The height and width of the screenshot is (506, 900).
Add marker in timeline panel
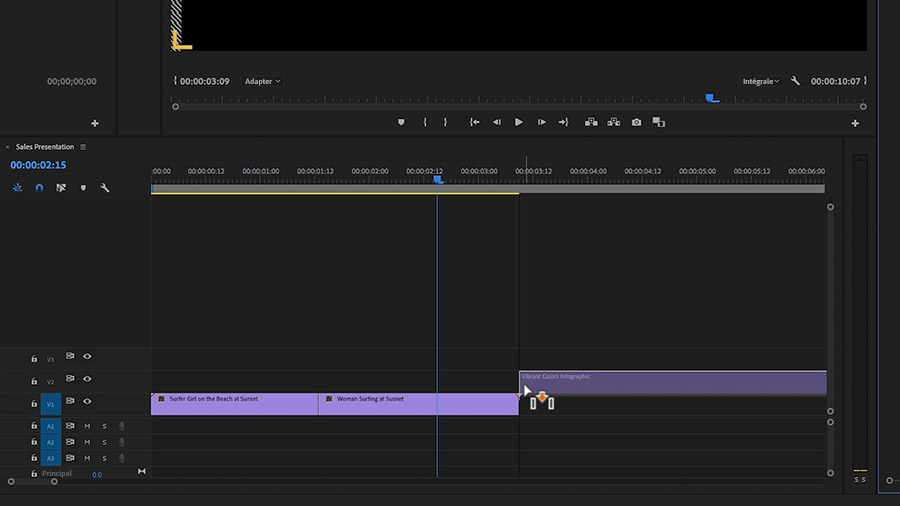(83, 188)
